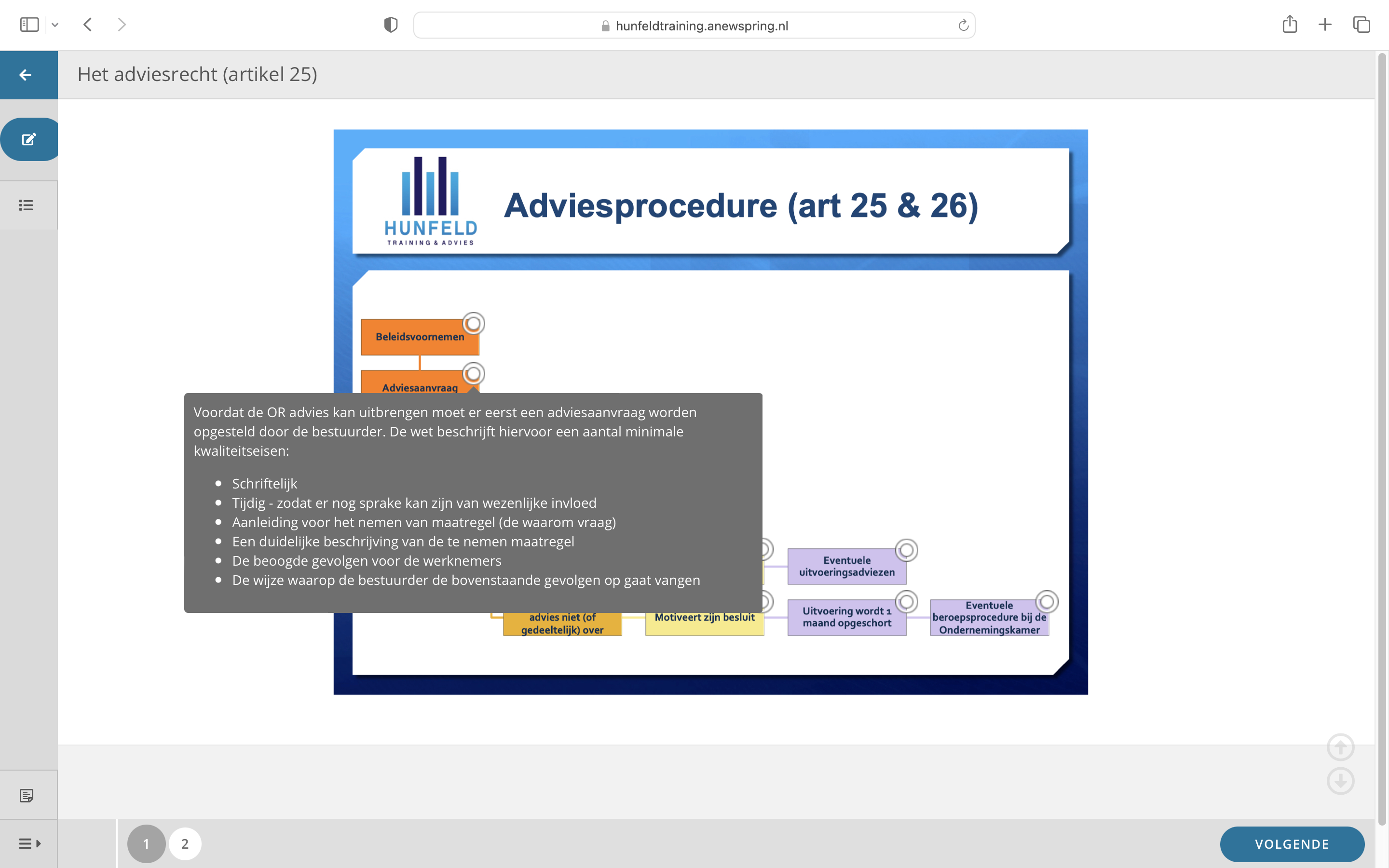The width and height of the screenshot is (1389, 868).
Task: Show Safari tab overview
Action: click(x=1361, y=25)
